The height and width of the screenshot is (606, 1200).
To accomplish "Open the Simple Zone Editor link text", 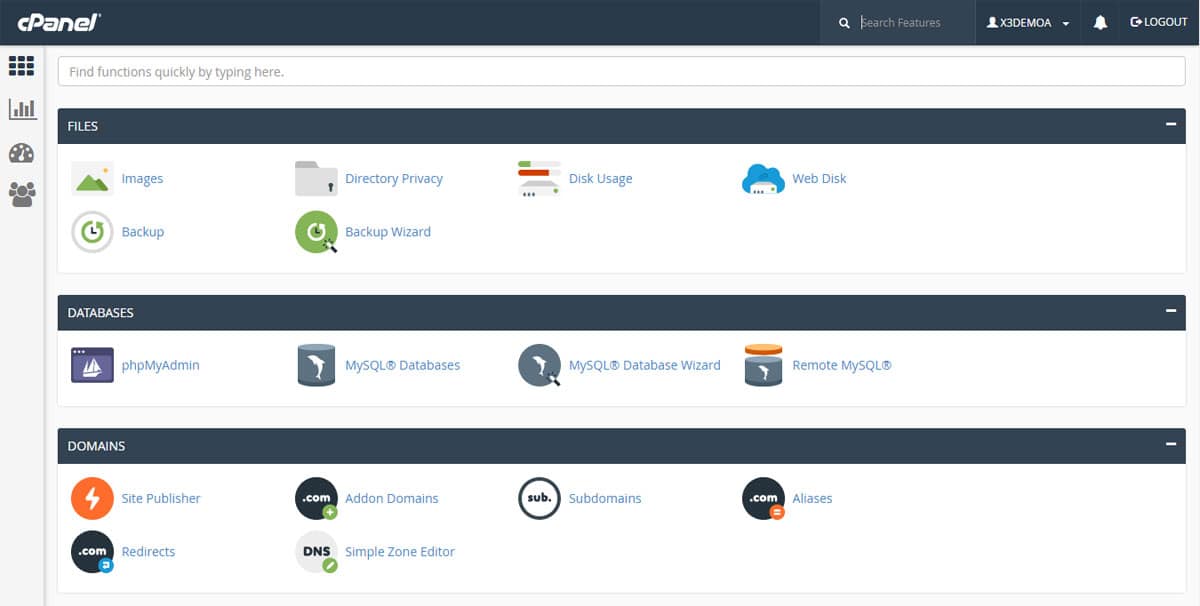I will tap(400, 552).
